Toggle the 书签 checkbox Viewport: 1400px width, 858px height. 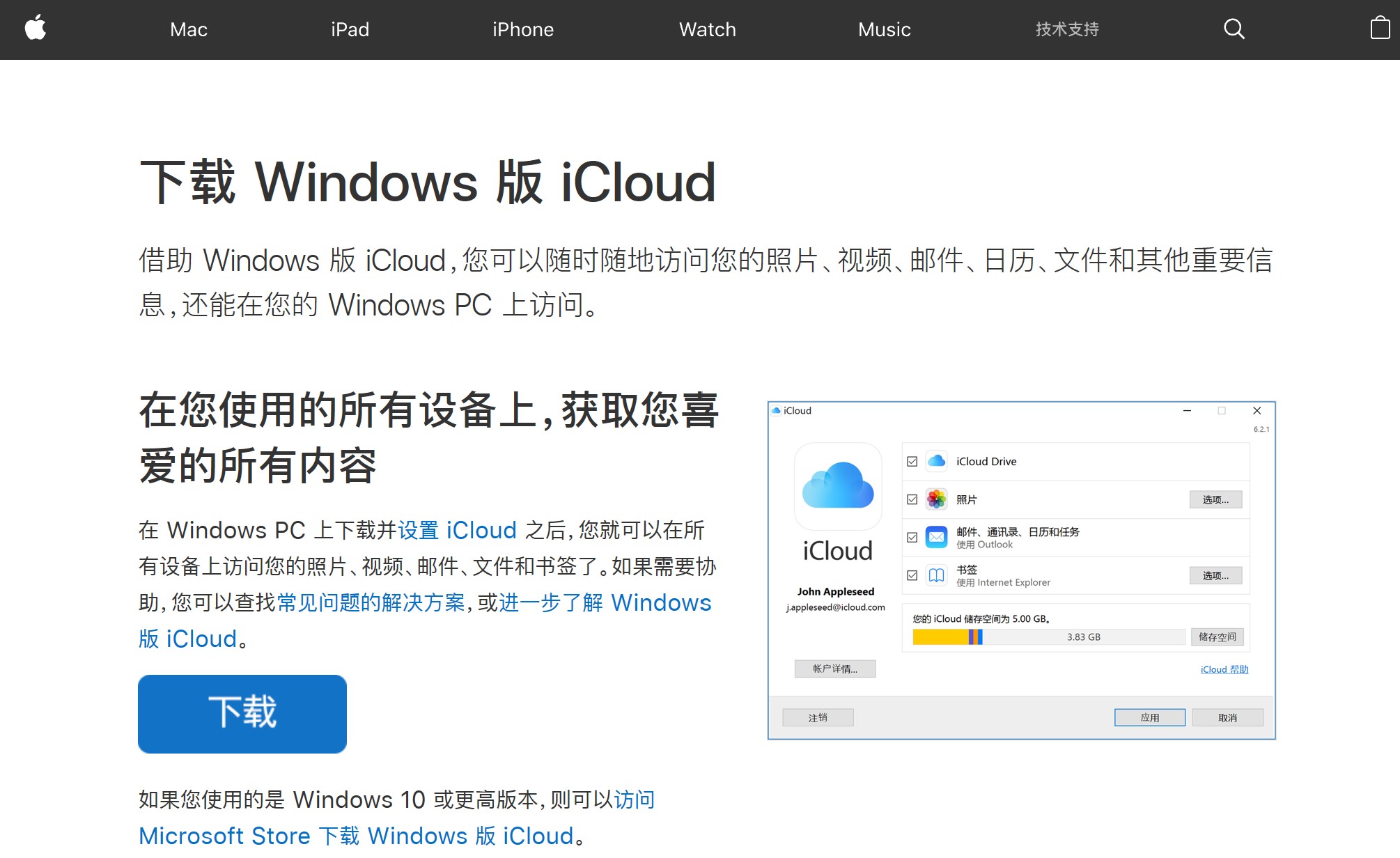click(x=912, y=575)
